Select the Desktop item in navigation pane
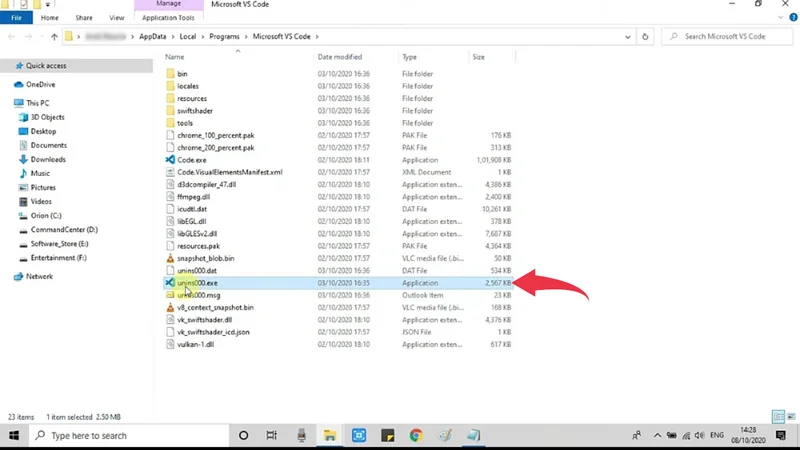The height and width of the screenshot is (450, 800). pos(43,131)
